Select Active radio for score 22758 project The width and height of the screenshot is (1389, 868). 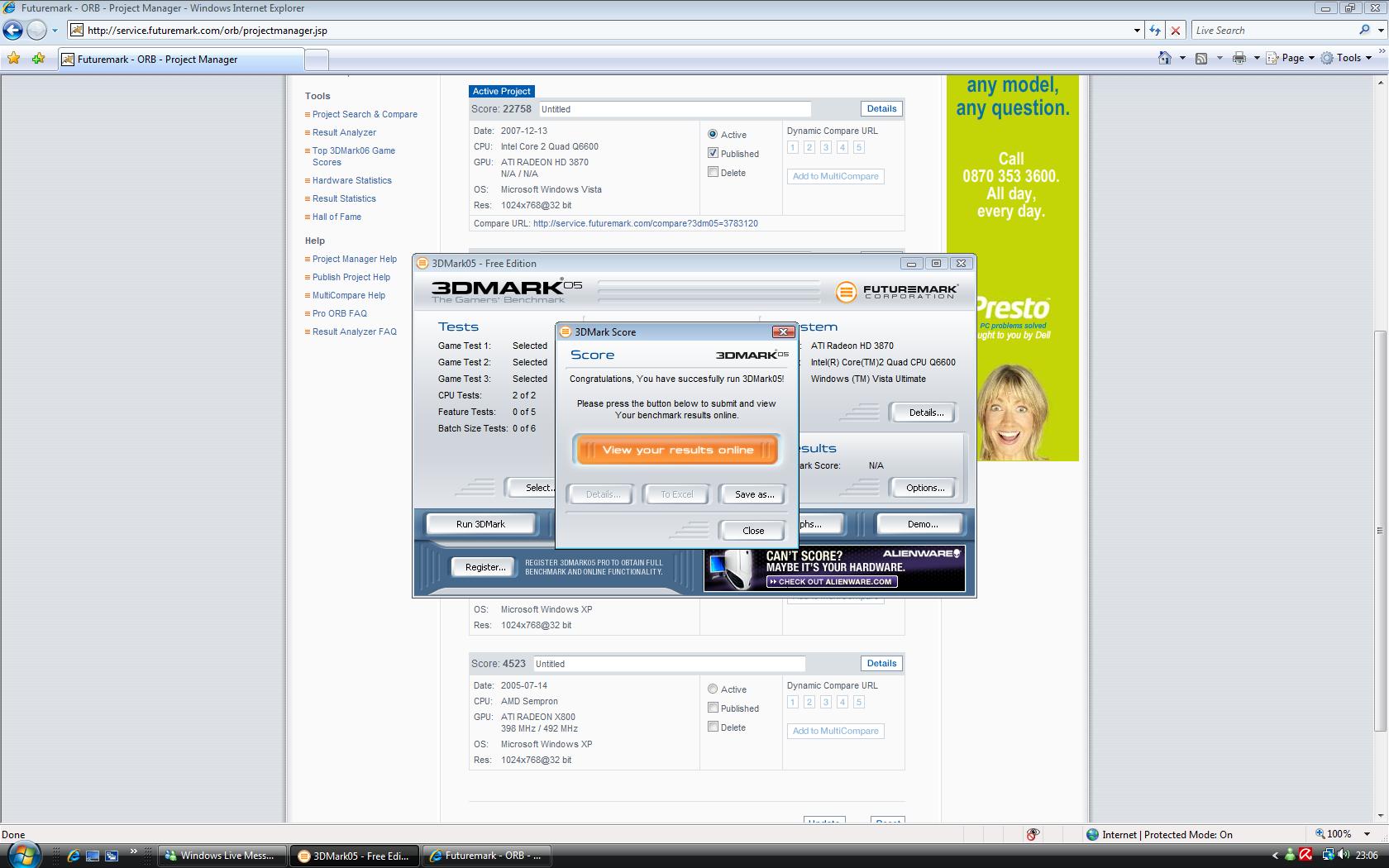(713, 134)
